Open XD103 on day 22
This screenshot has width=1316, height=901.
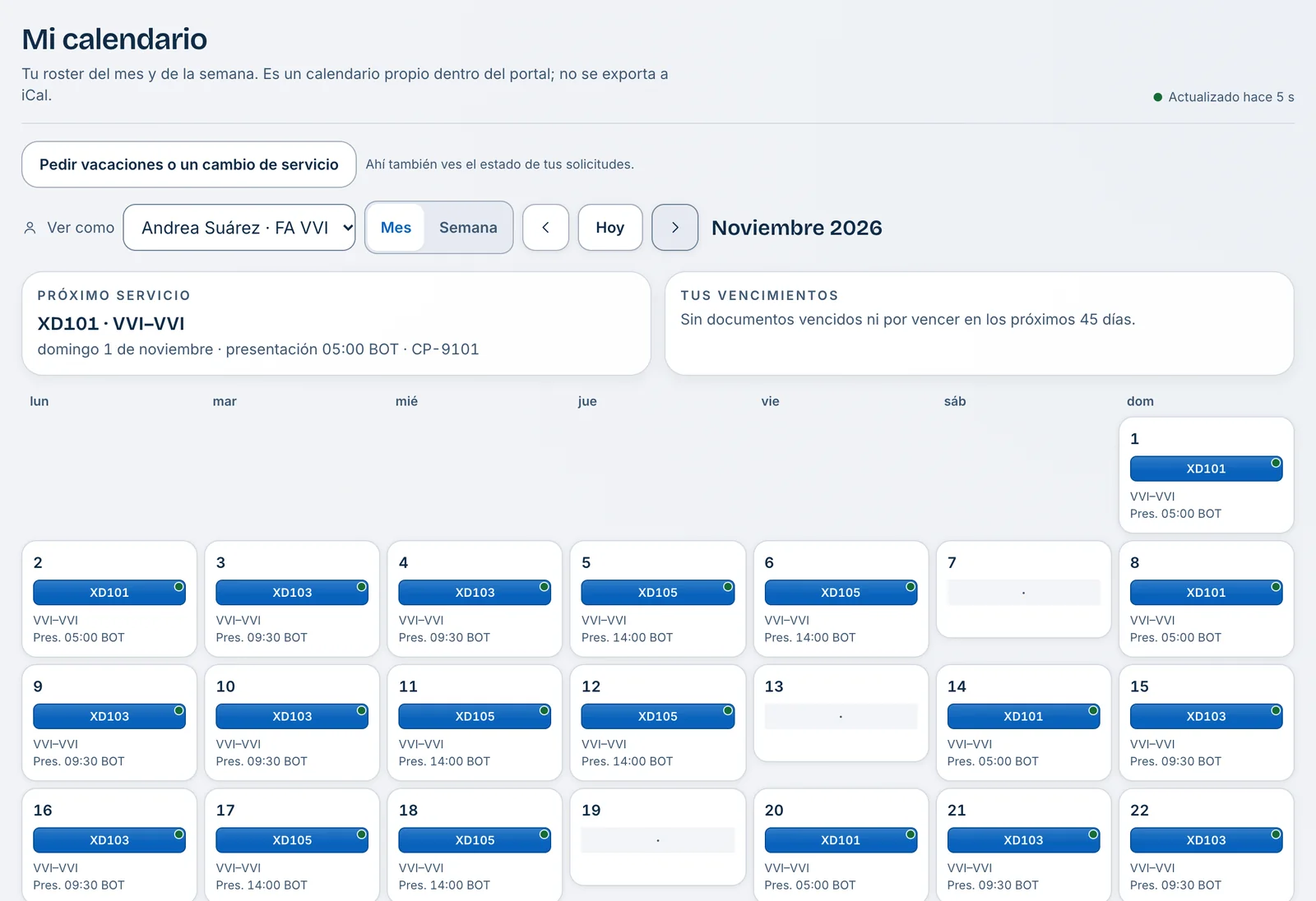1206,840
